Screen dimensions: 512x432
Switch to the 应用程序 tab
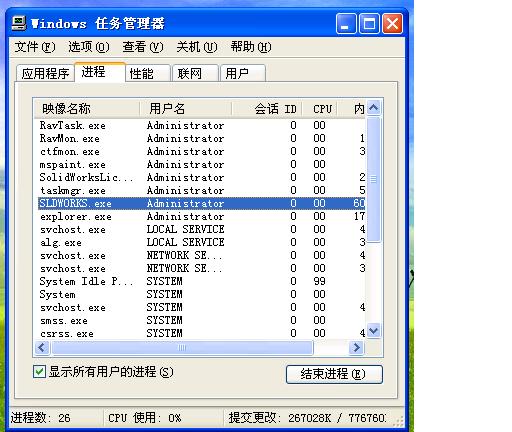[45, 73]
